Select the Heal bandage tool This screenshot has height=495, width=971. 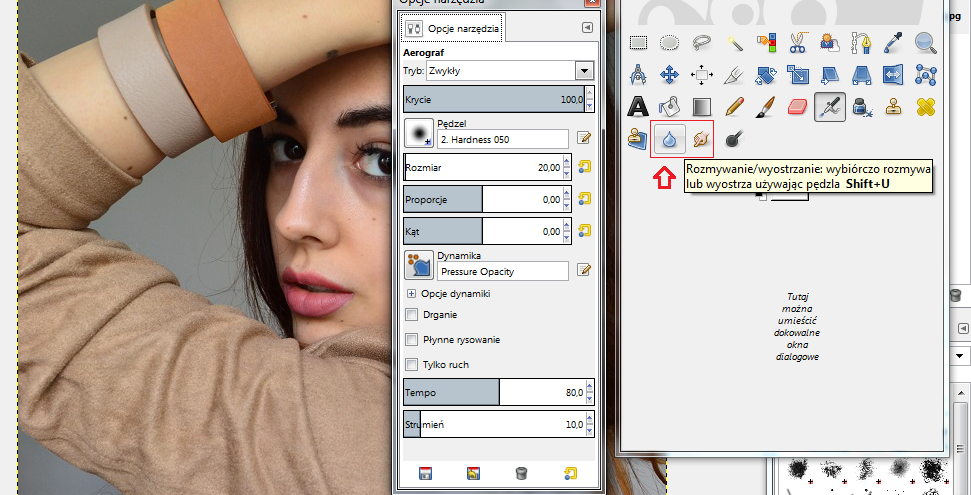[925, 107]
